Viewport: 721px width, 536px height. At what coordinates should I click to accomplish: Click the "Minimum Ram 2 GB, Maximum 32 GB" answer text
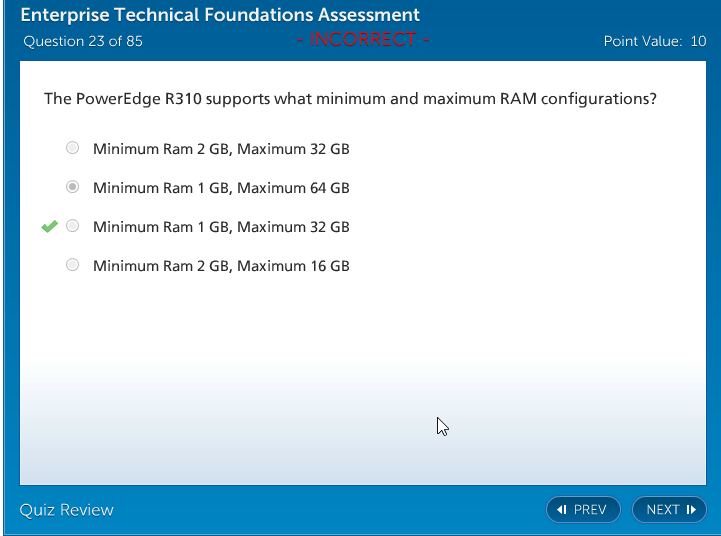pos(221,149)
